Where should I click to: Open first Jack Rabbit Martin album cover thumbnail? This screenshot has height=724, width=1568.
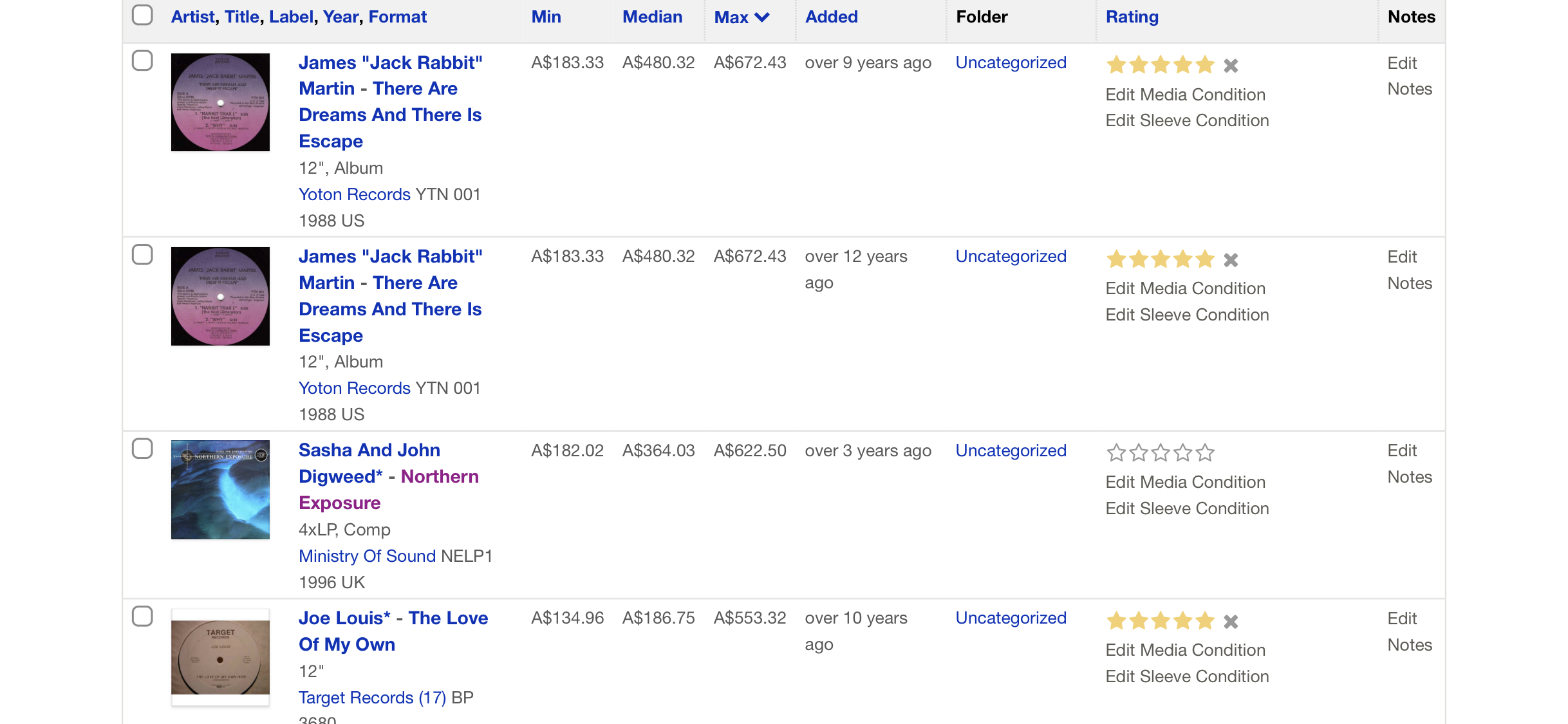click(x=220, y=102)
